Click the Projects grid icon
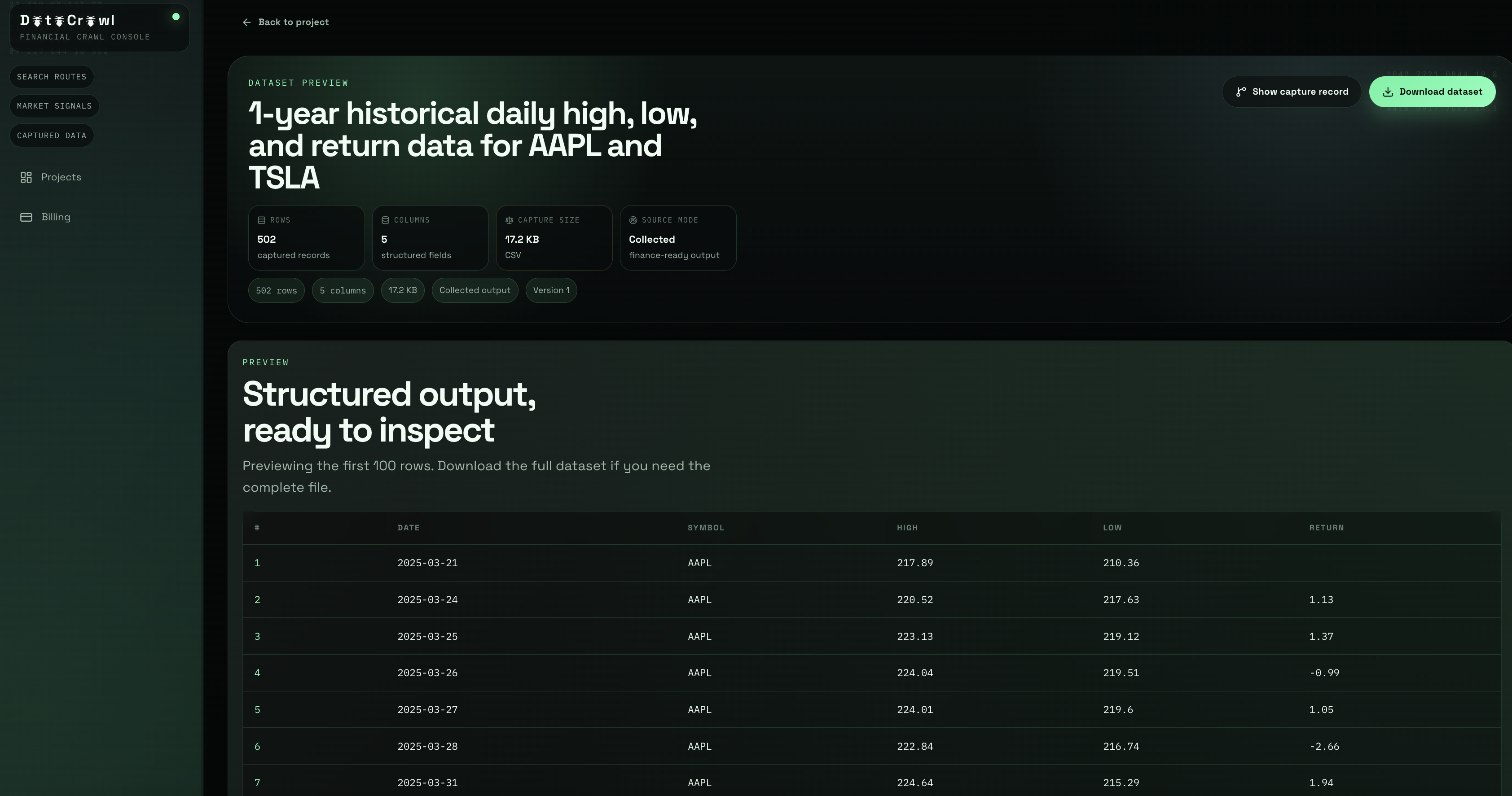 pyautogui.click(x=26, y=177)
